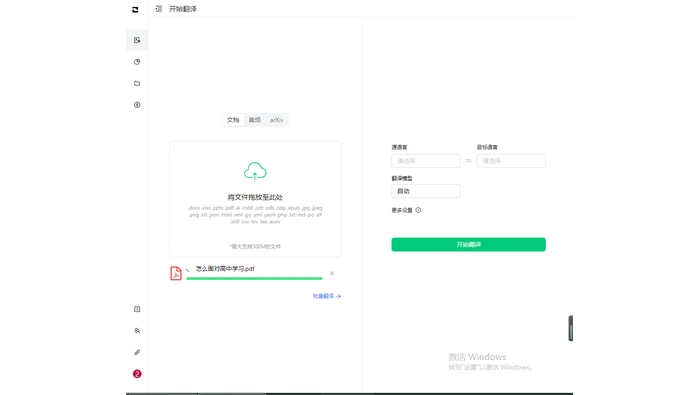Click the cloud upload icon
The height and width of the screenshot is (395, 700).
[255, 171]
